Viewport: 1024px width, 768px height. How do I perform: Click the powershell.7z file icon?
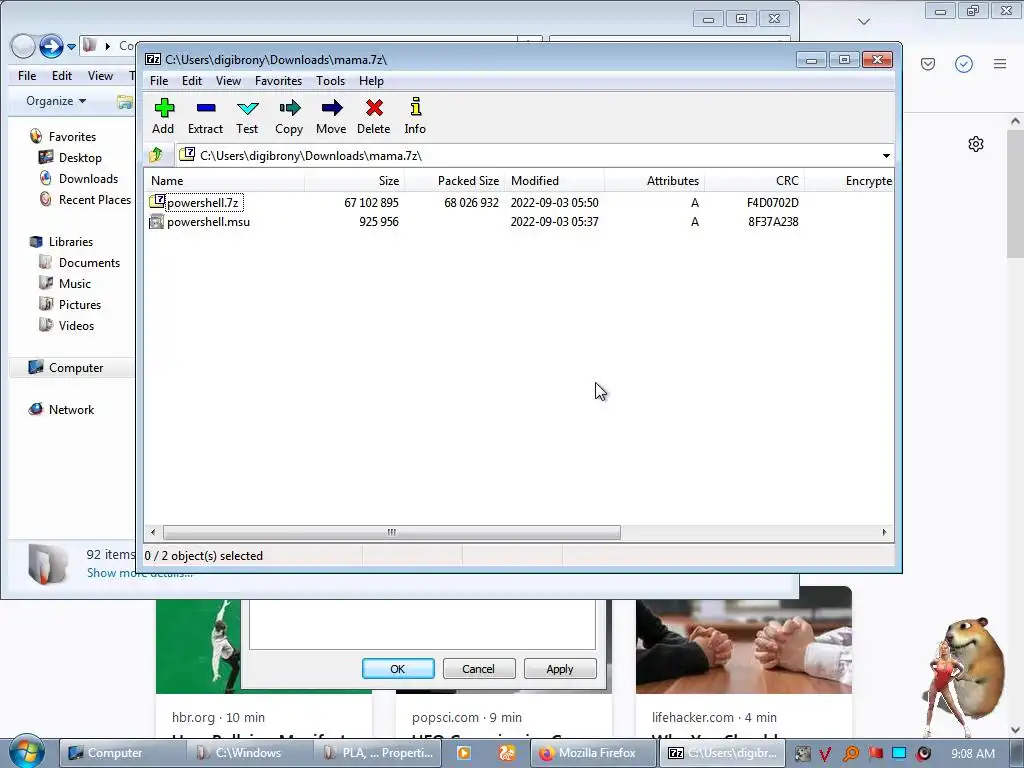[157, 202]
